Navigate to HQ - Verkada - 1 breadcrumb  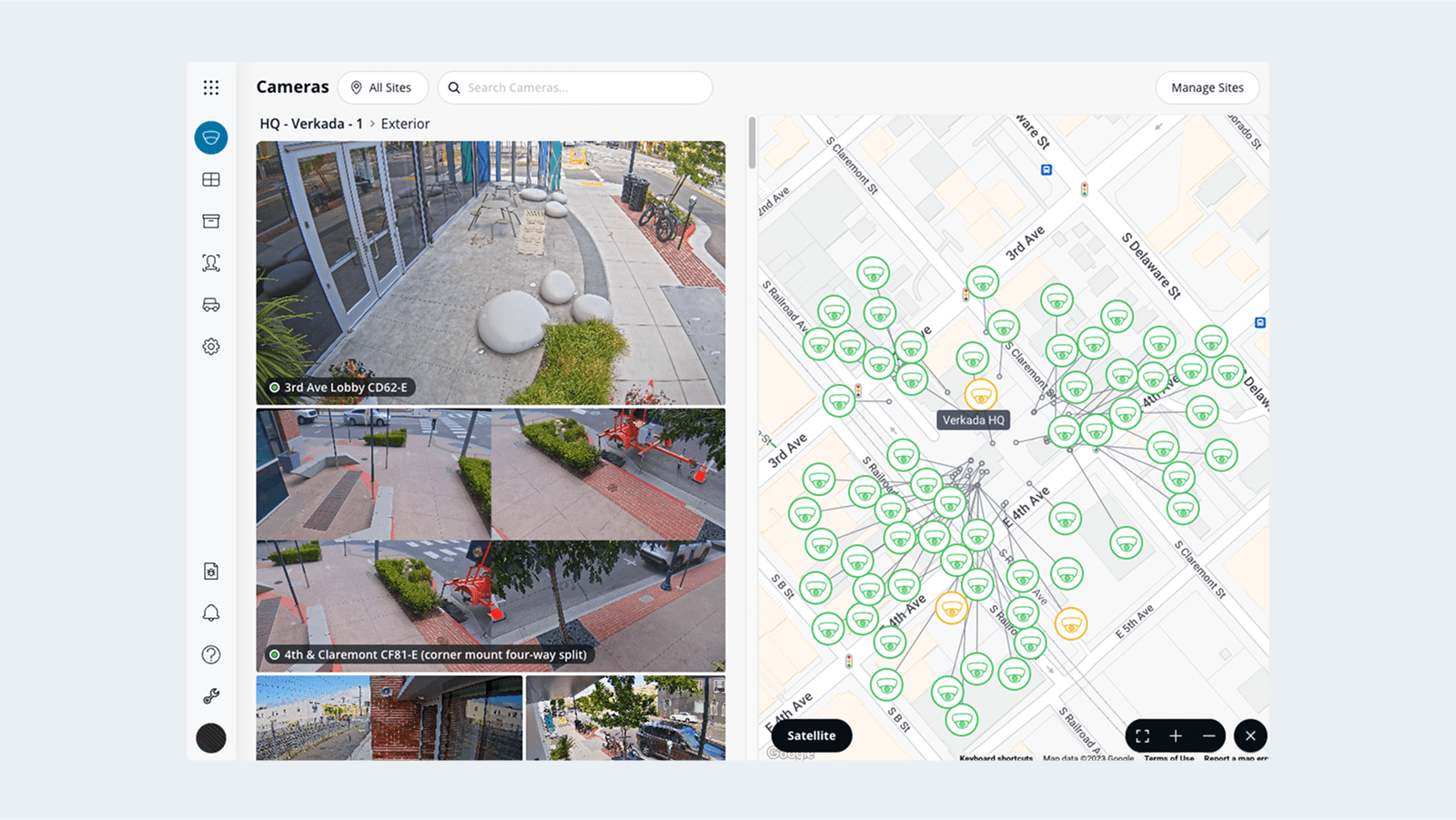coord(311,124)
